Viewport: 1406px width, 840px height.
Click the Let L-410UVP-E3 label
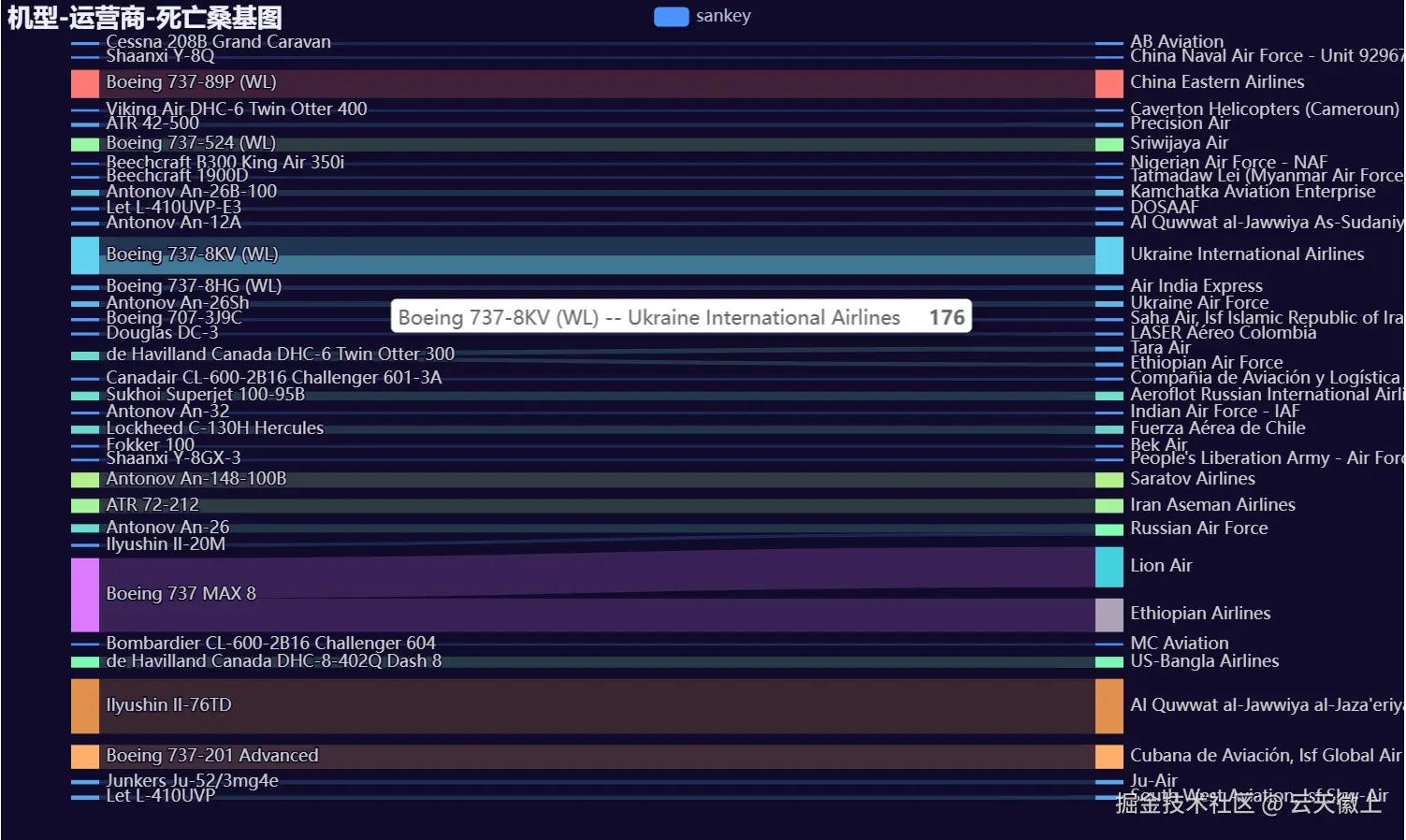(x=174, y=208)
